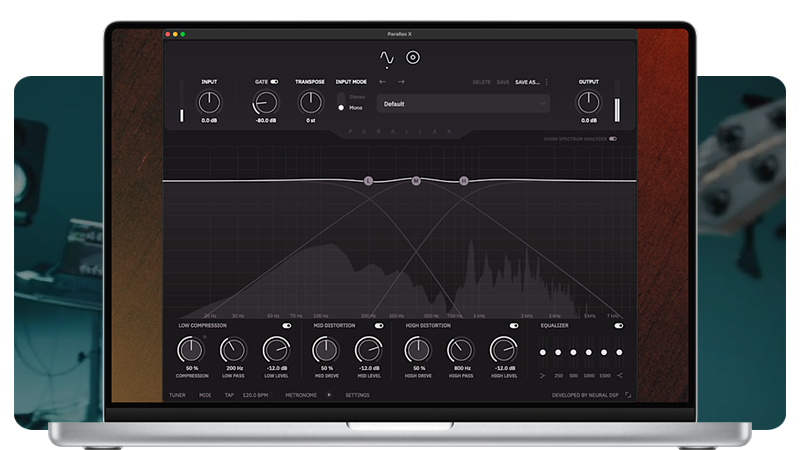
Task: Open the cabinet speaker section icon
Action: [413, 57]
